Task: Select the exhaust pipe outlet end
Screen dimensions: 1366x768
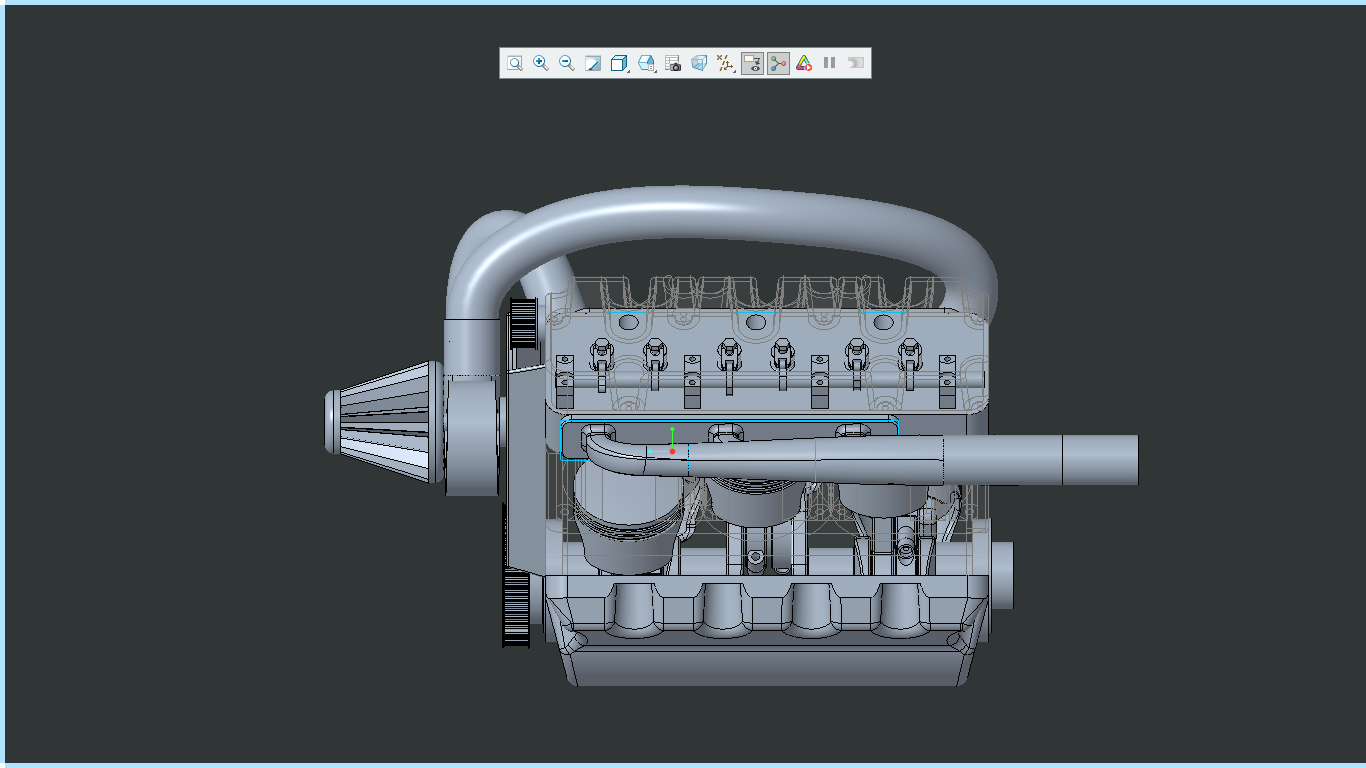Action: click(x=1099, y=460)
